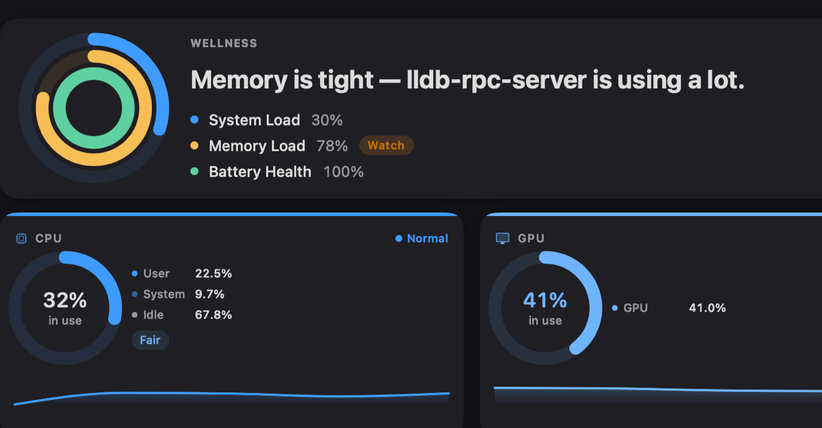Viewport: 822px width, 428px height.
Task: Click the blue Normal status dot
Action: point(398,239)
